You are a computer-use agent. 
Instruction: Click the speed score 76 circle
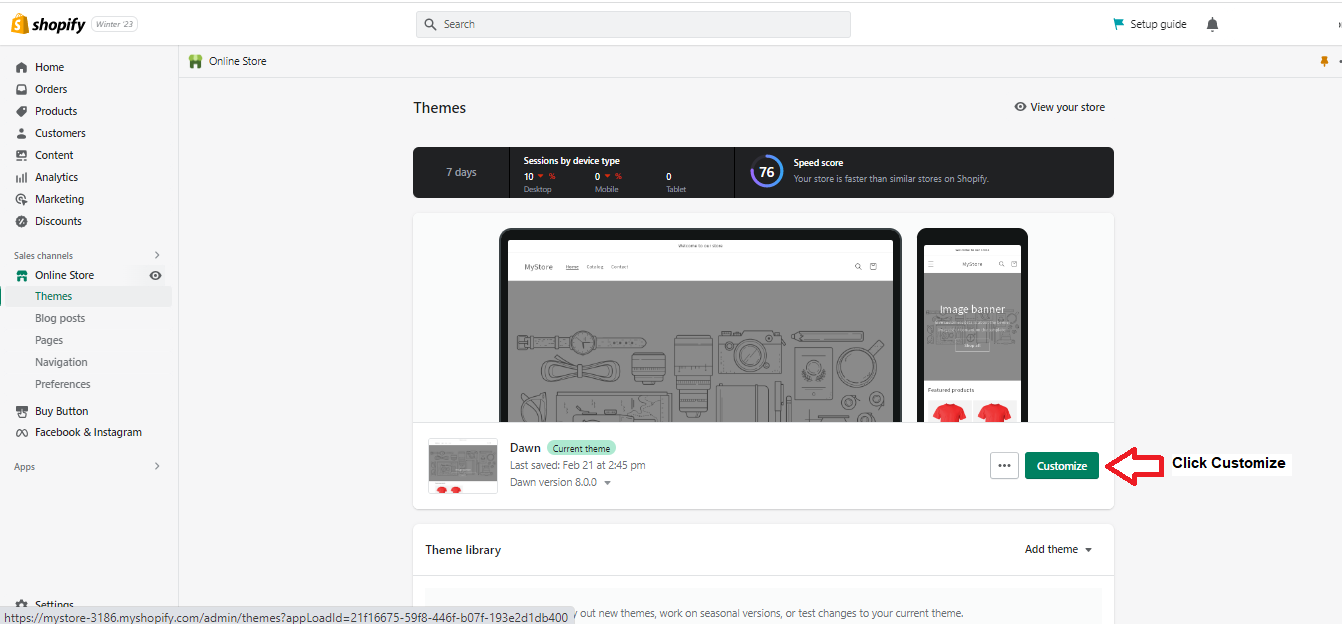767,172
